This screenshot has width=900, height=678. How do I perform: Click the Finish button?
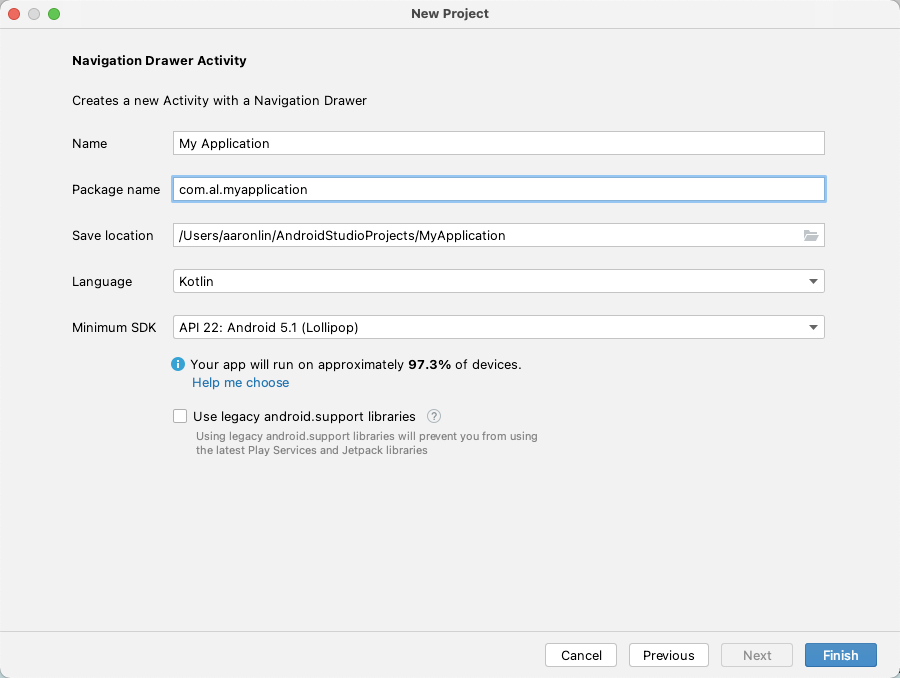coord(840,655)
